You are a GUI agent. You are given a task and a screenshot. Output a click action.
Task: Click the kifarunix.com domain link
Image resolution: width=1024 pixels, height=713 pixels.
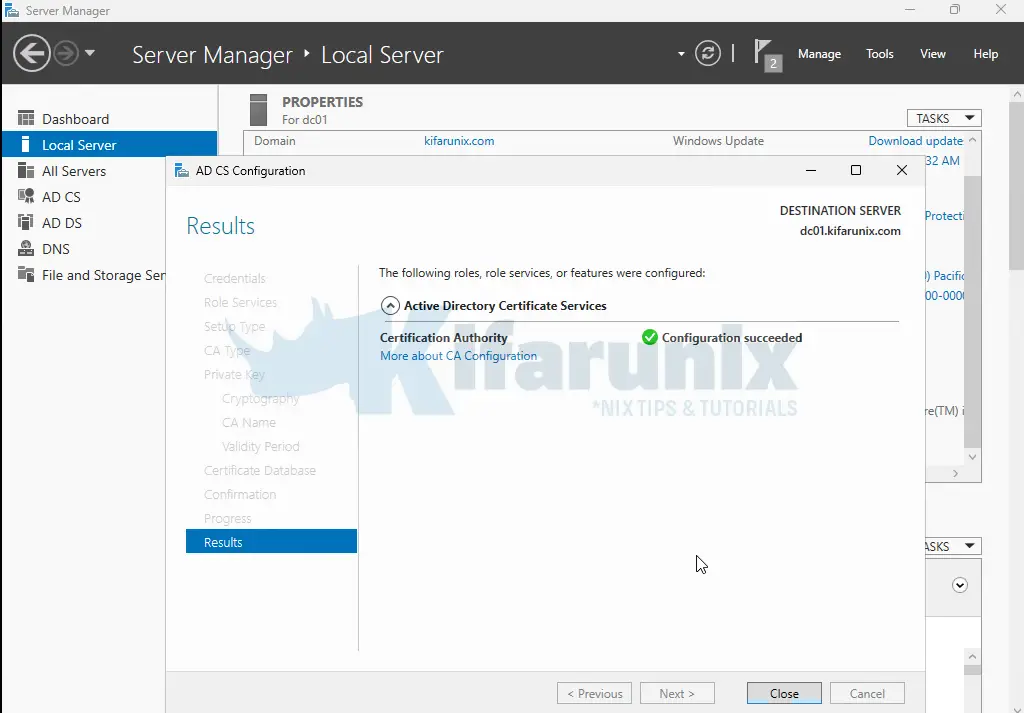point(458,141)
